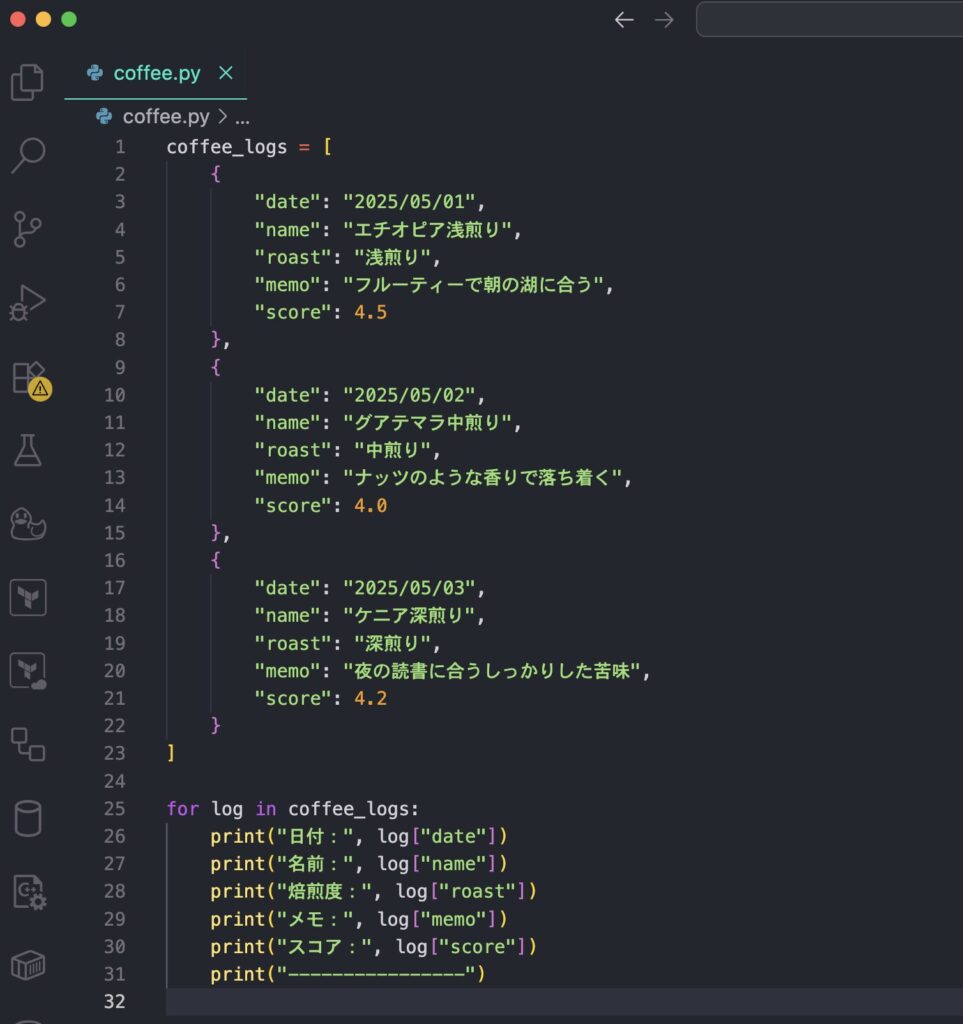Open Extensions view with warning badge
The width and height of the screenshot is (963, 1024).
(28, 378)
